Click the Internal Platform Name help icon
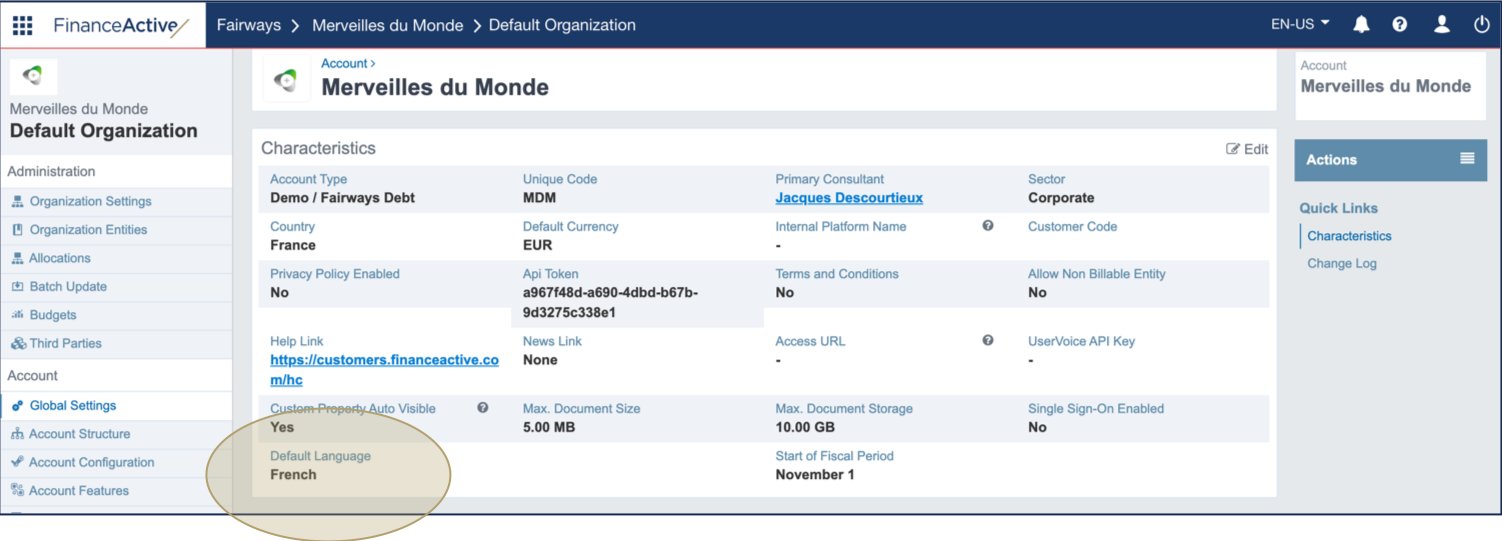1502x541 pixels. click(988, 226)
